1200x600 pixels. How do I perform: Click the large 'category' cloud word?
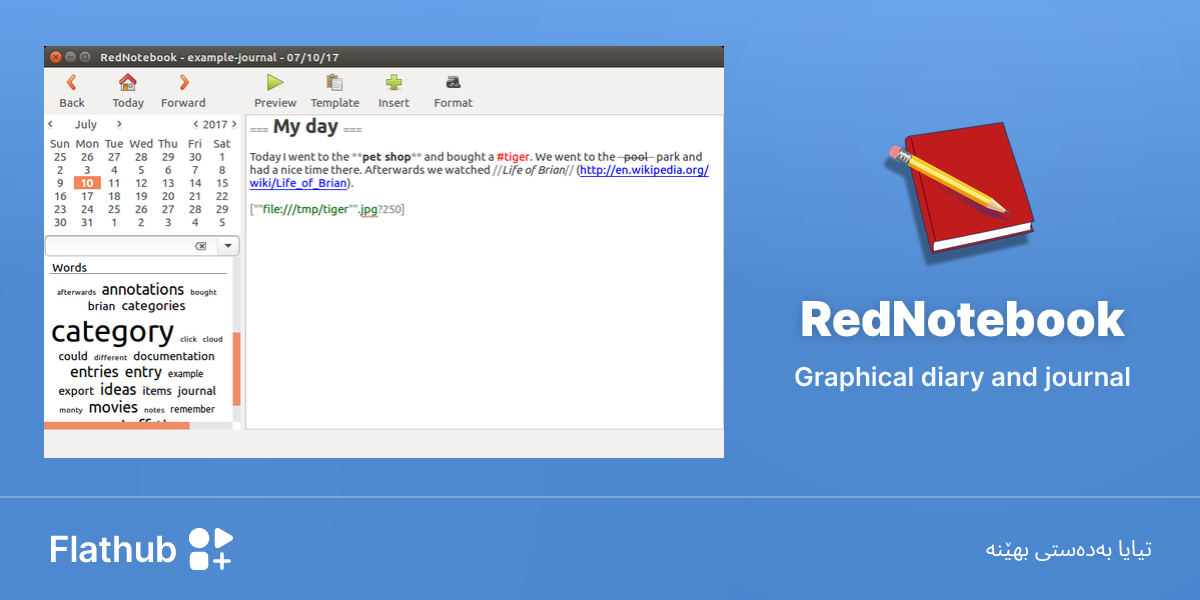point(113,332)
